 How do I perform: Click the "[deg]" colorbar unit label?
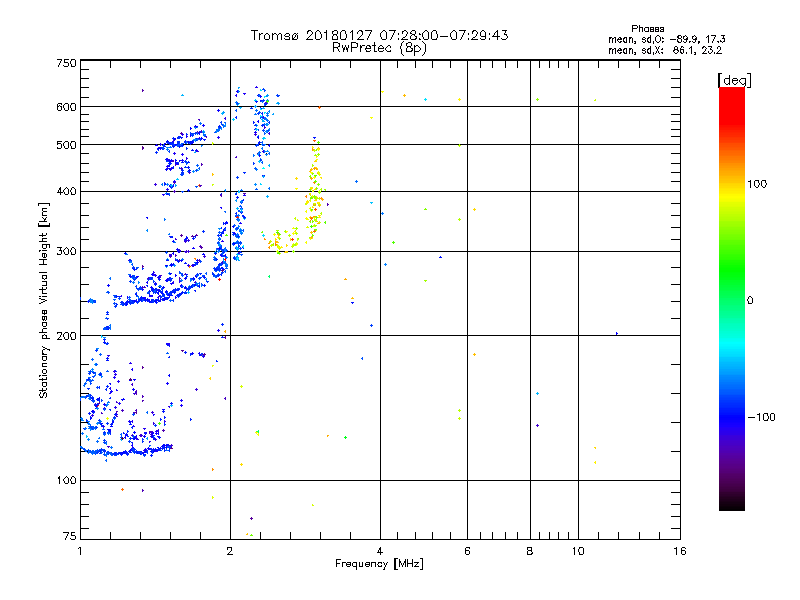(x=734, y=80)
